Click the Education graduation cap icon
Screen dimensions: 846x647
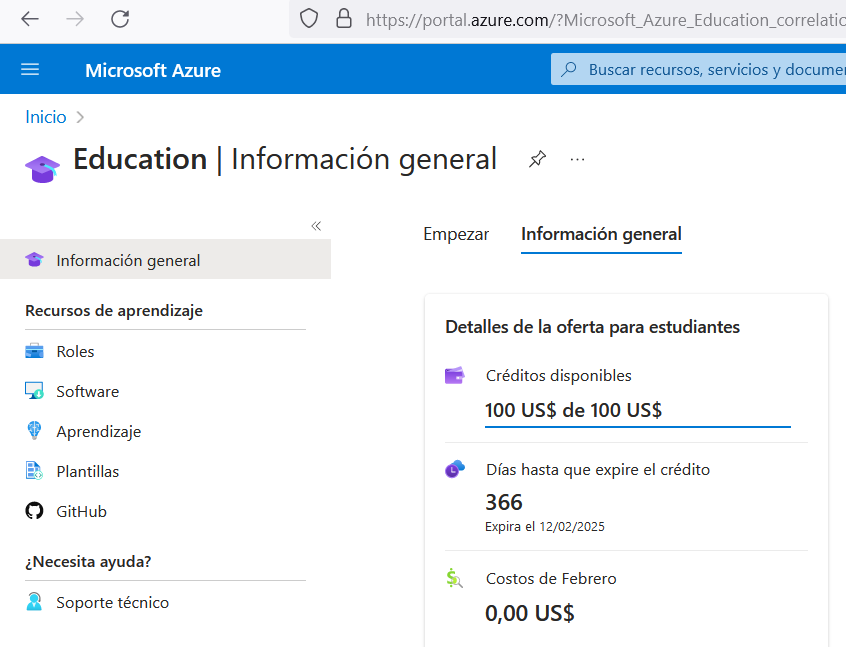pos(43,169)
